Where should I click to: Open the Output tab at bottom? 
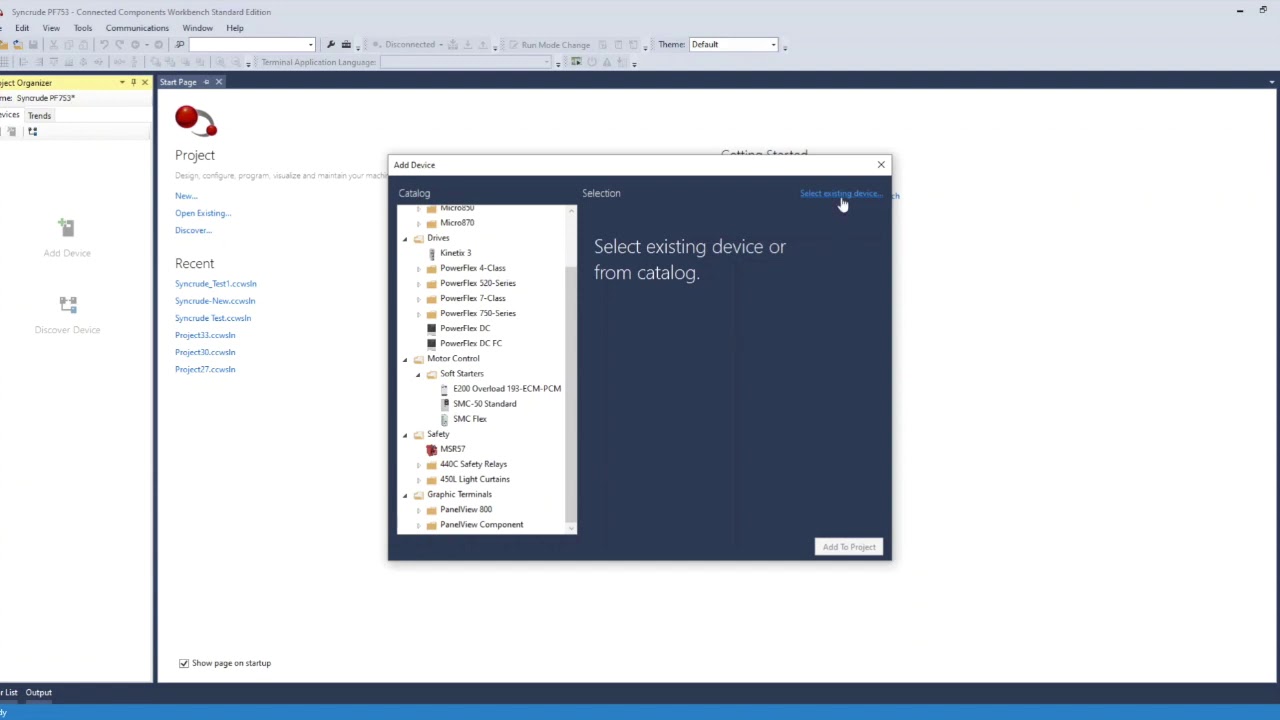tap(39, 692)
